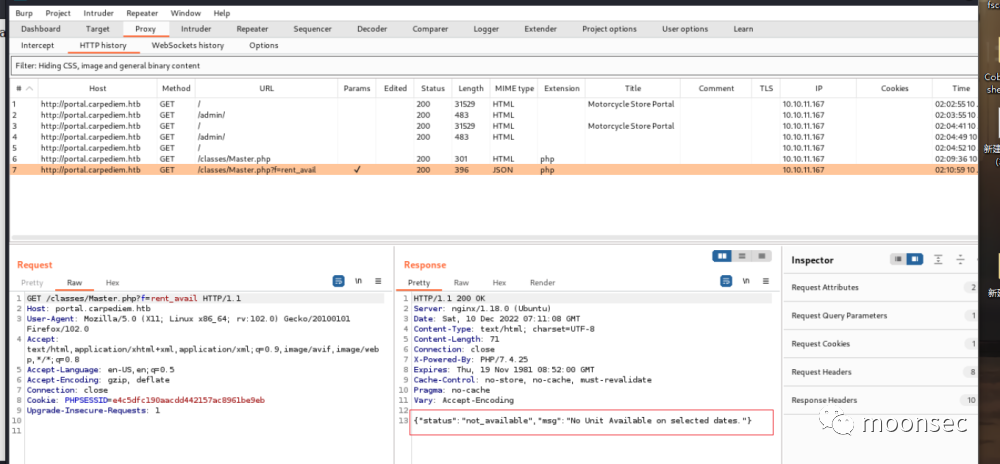Open the Help menu
Viewport: 1000px width, 464px height.
[x=222, y=13]
